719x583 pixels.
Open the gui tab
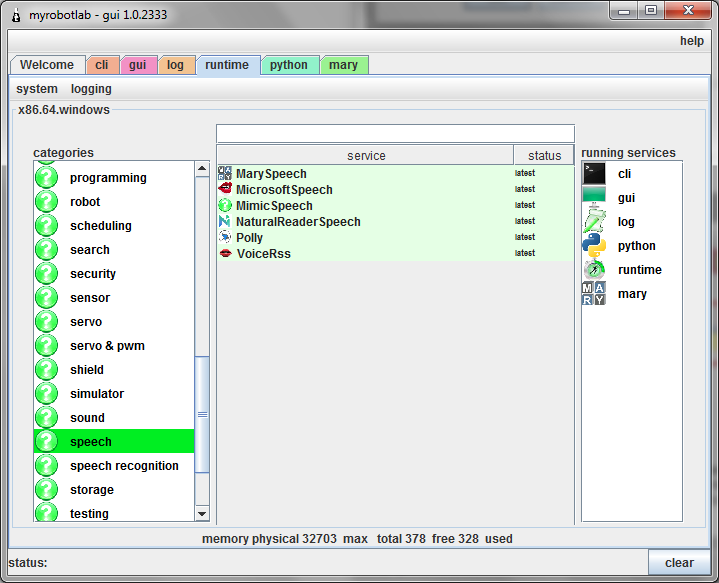[x=138, y=65]
